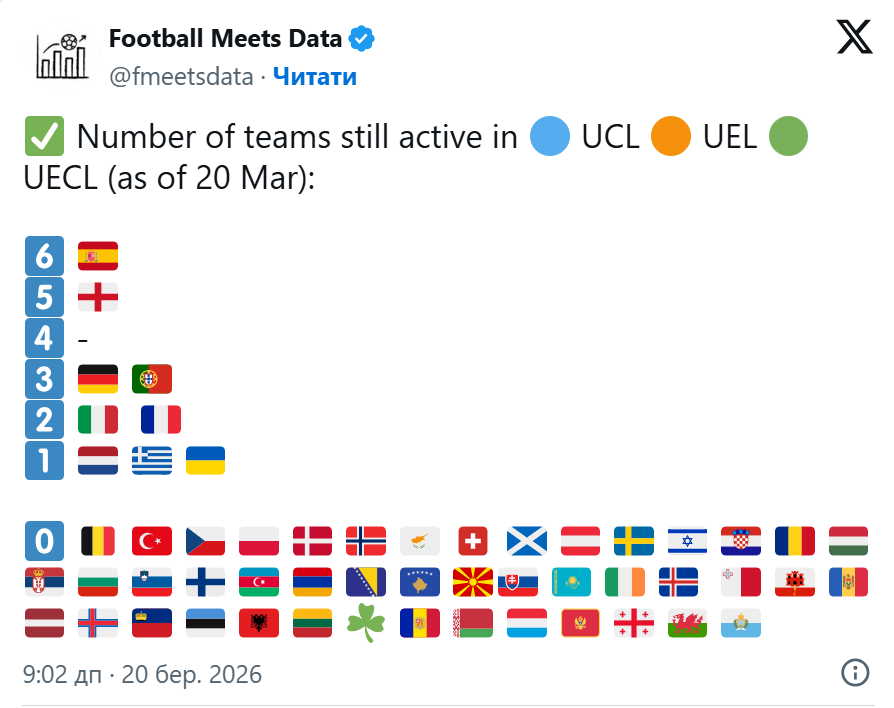Click the green shamrock emoji

coord(366,623)
